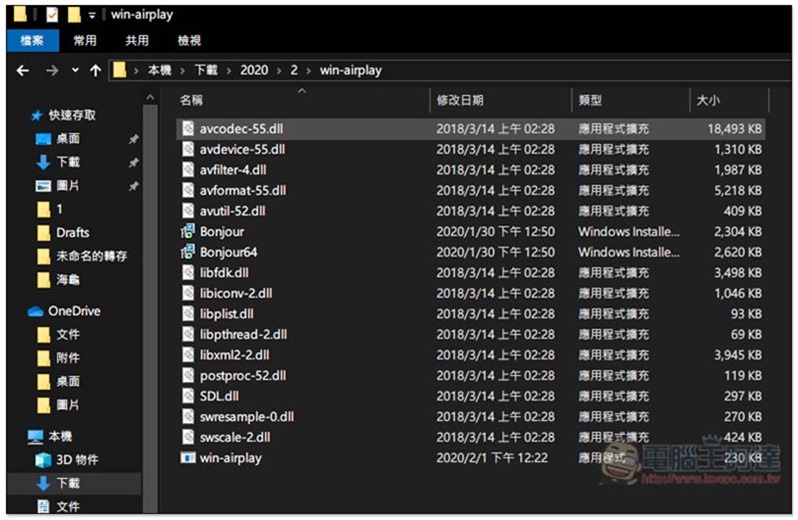Viewport: 798px width, 520px height.
Task: Select 圖片 under quick access
Action: point(68,186)
